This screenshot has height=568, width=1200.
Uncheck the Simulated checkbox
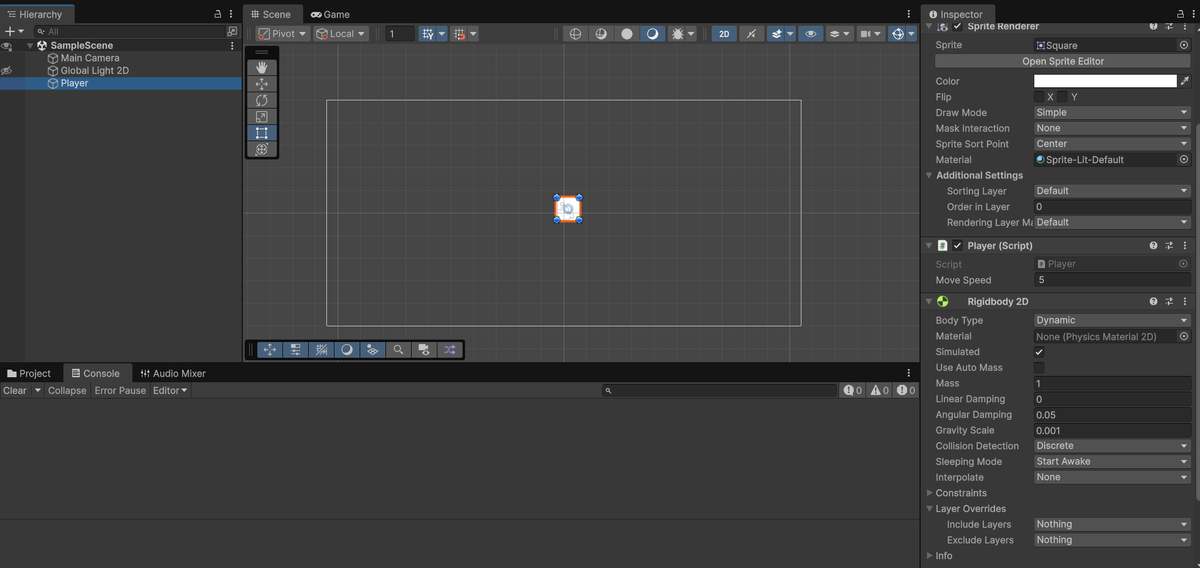[1039, 352]
